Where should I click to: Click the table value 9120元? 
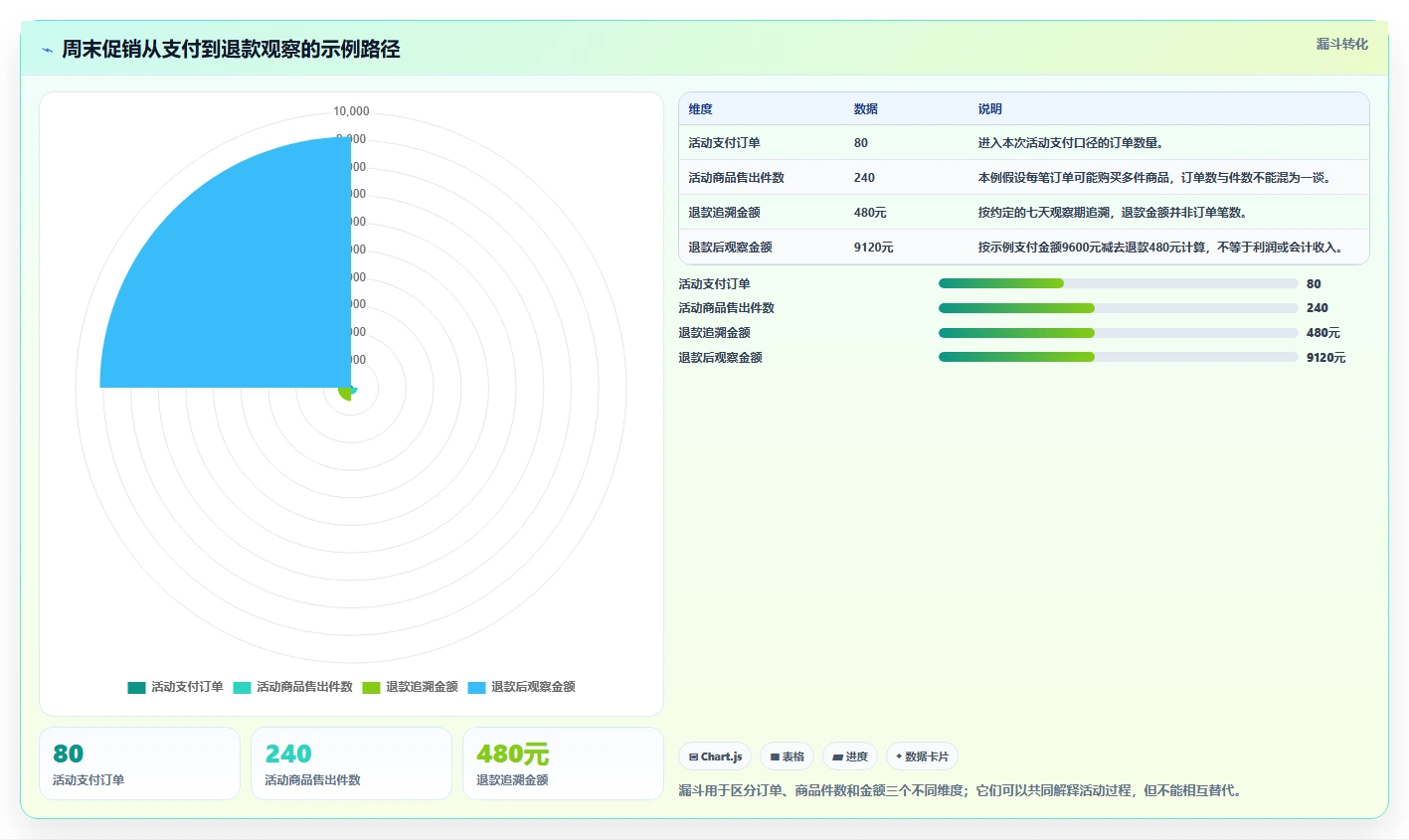coord(873,248)
